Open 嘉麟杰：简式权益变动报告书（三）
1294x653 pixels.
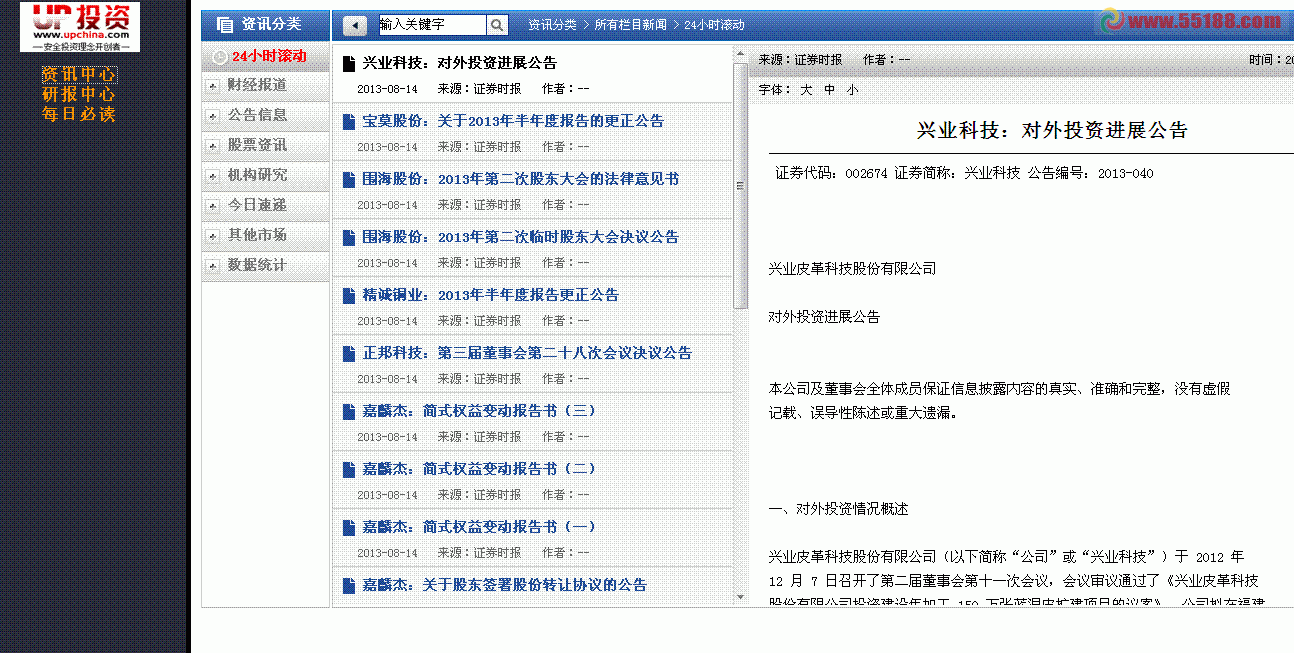pyautogui.click(x=479, y=411)
